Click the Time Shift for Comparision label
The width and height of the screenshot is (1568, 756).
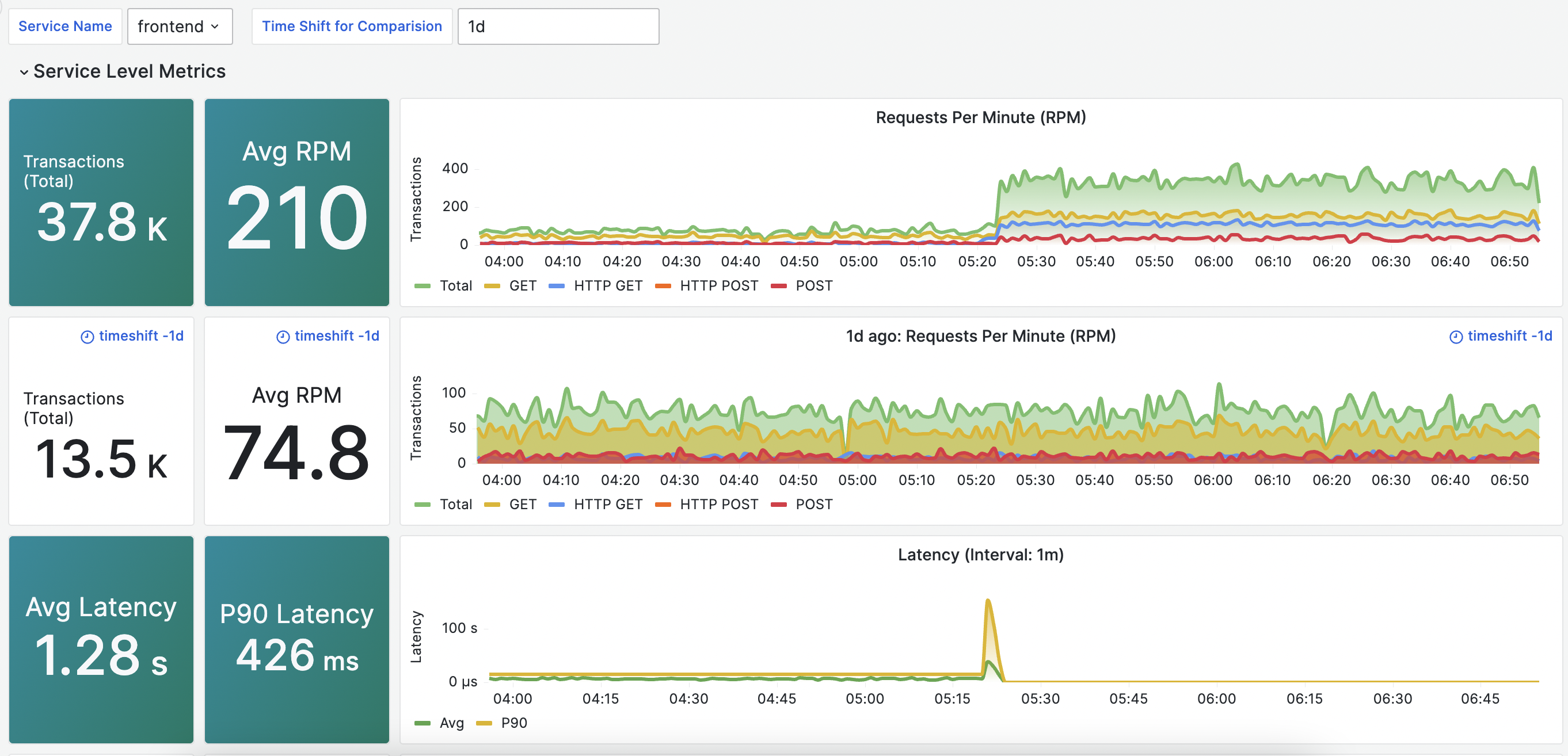click(352, 27)
